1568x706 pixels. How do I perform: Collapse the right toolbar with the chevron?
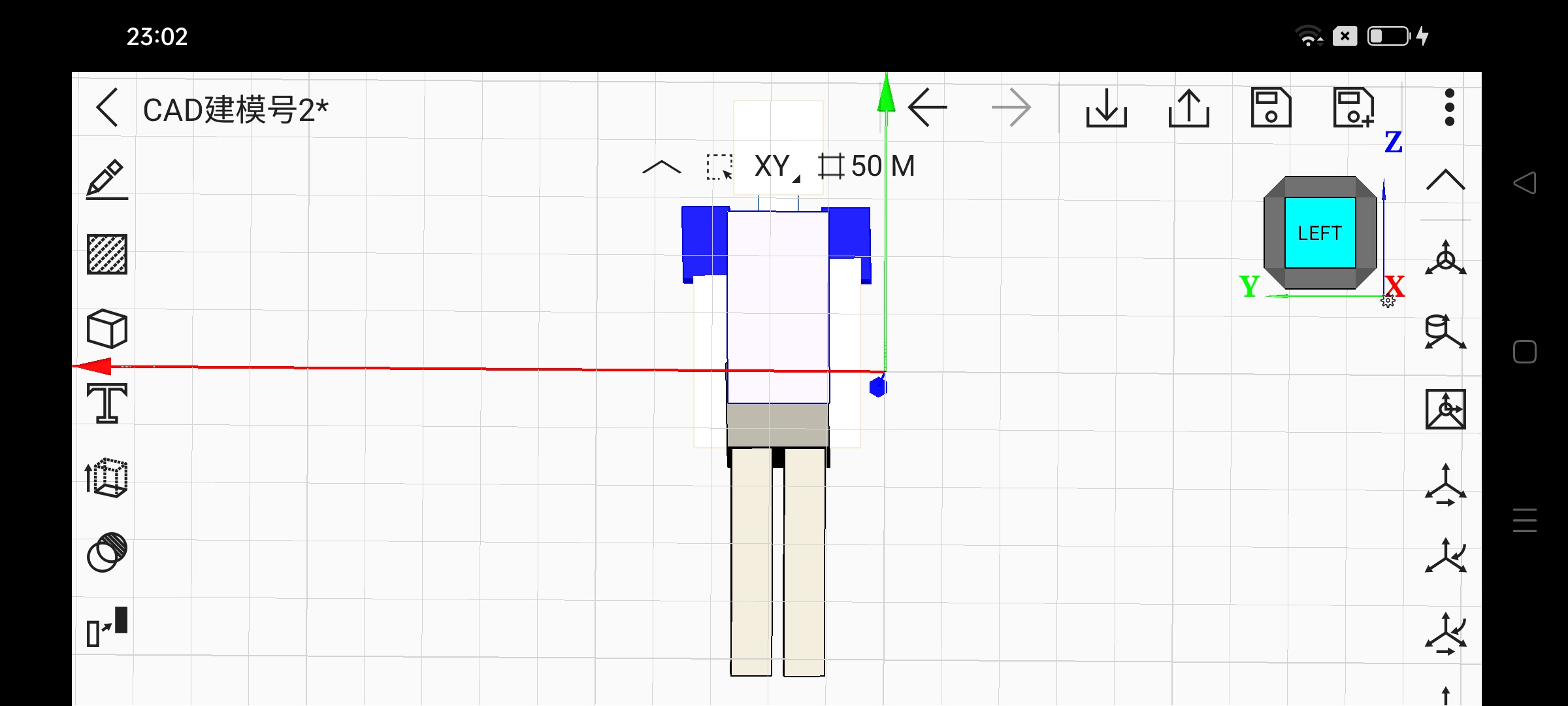(1446, 180)
